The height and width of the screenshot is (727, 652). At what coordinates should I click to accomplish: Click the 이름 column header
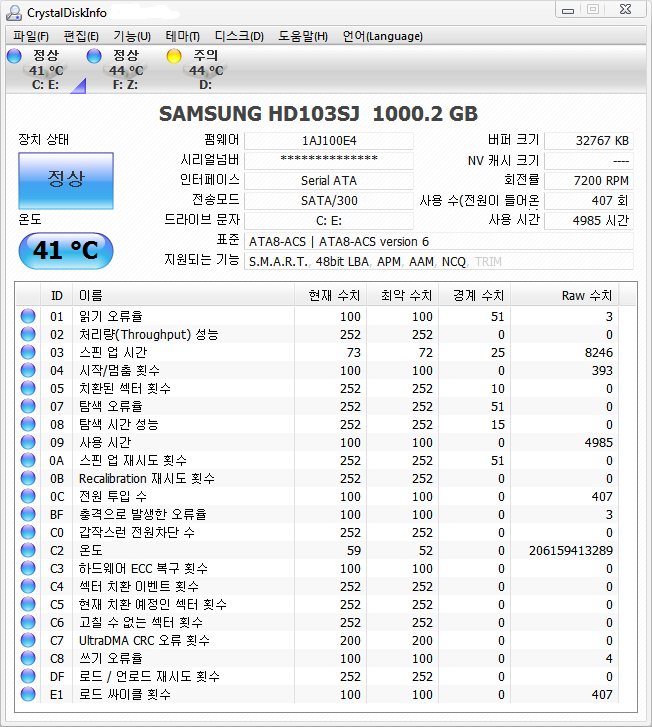tap(183, 296)
